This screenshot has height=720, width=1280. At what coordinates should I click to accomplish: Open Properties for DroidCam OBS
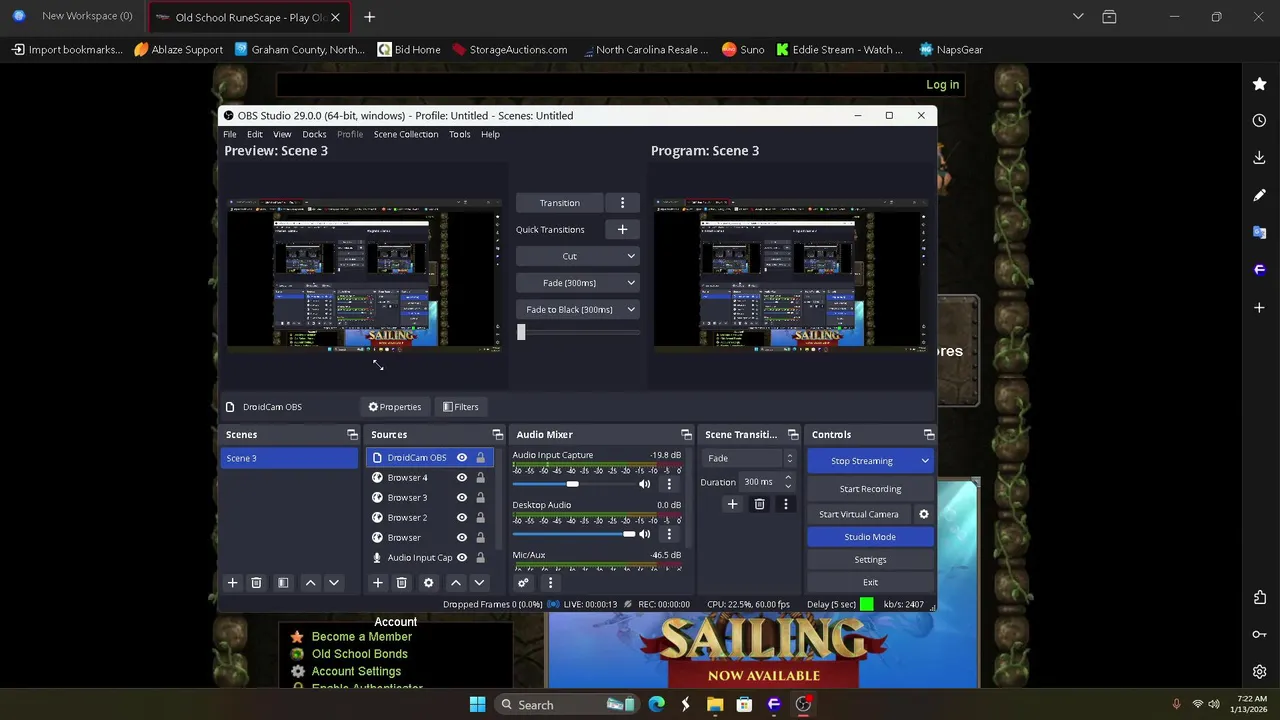click(395, 407)
